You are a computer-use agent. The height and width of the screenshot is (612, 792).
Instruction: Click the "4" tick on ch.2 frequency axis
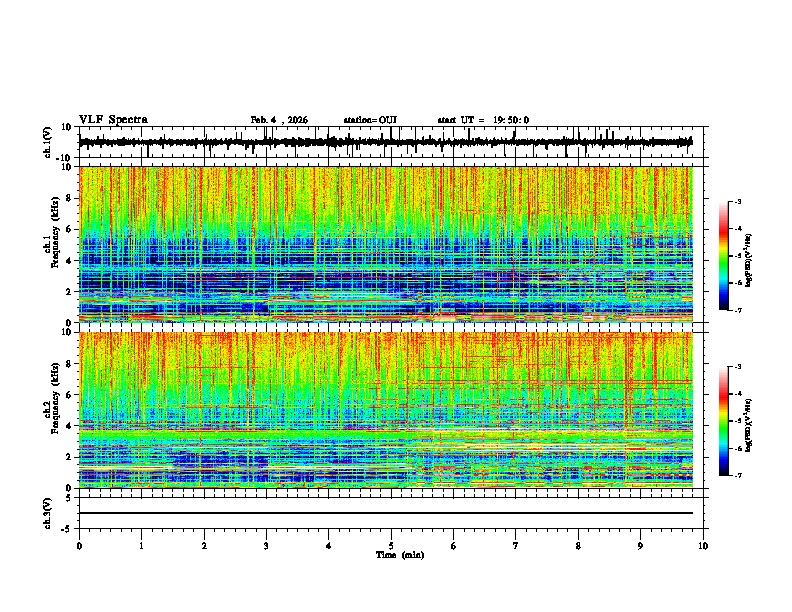click(x=69, y=426)
